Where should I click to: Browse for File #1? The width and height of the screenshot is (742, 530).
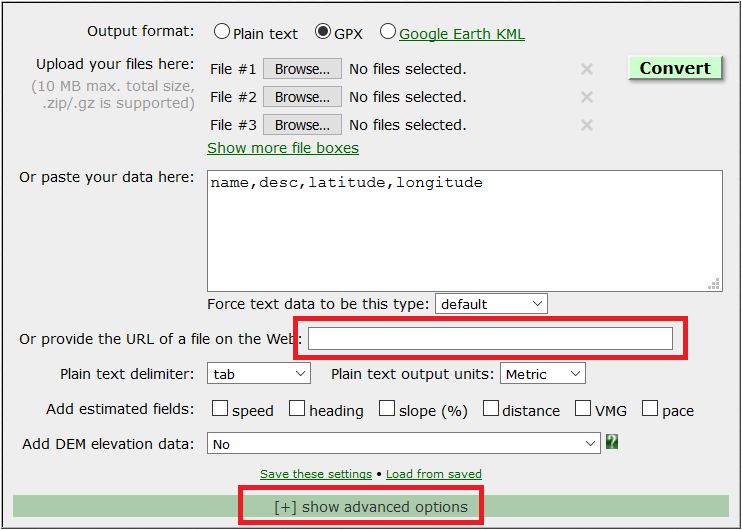302,69
